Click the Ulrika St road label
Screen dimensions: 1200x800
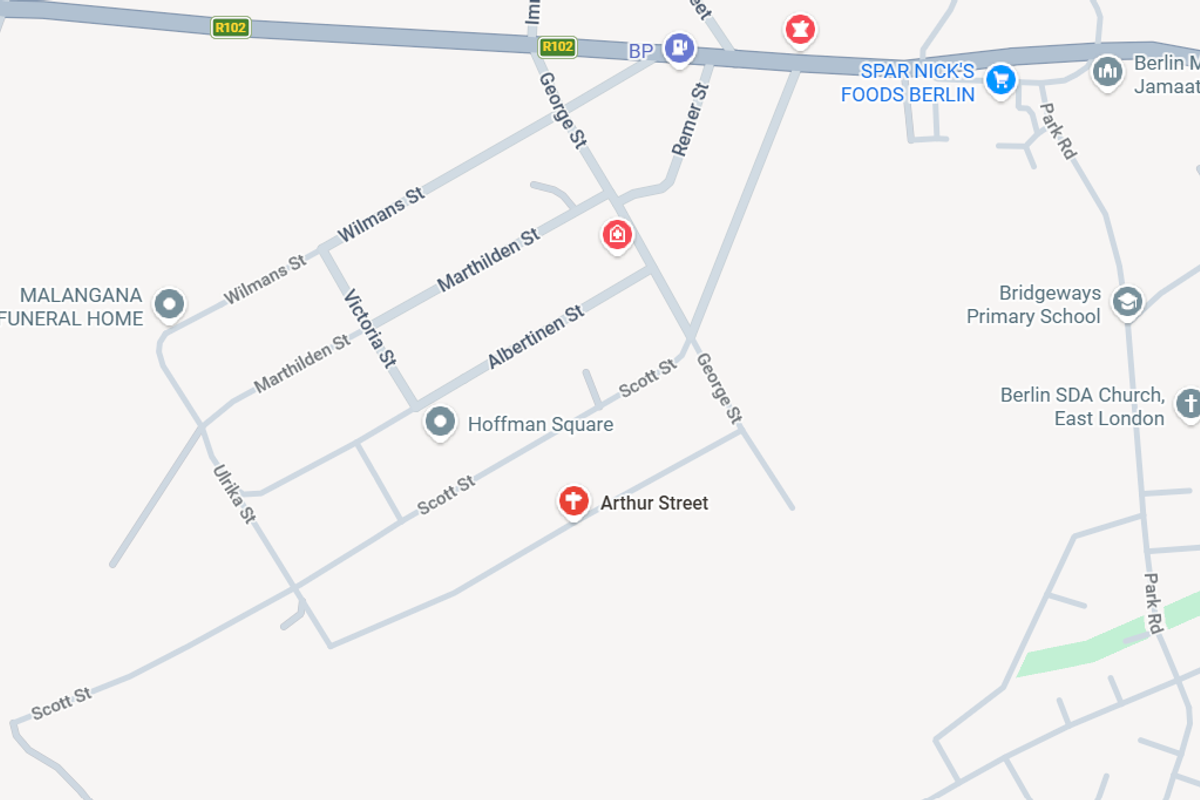(234, 494)
